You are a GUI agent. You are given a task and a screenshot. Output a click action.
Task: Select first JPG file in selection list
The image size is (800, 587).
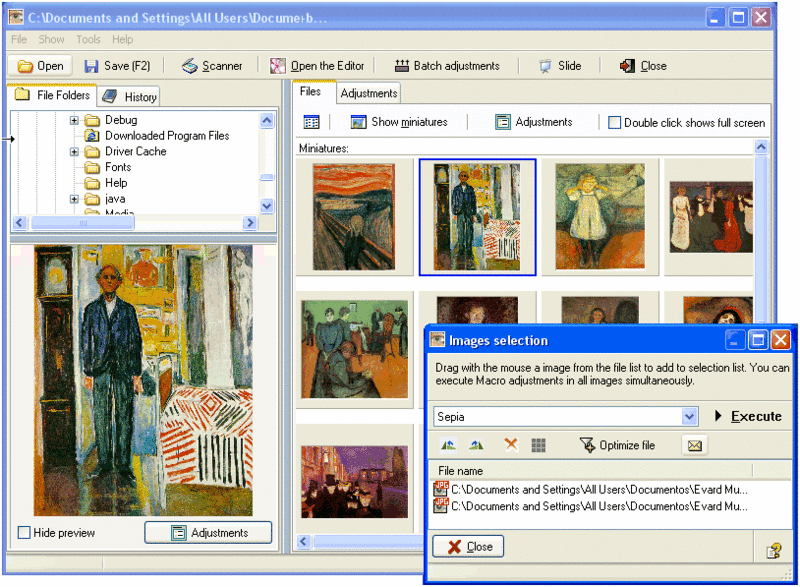click(592, 490)
